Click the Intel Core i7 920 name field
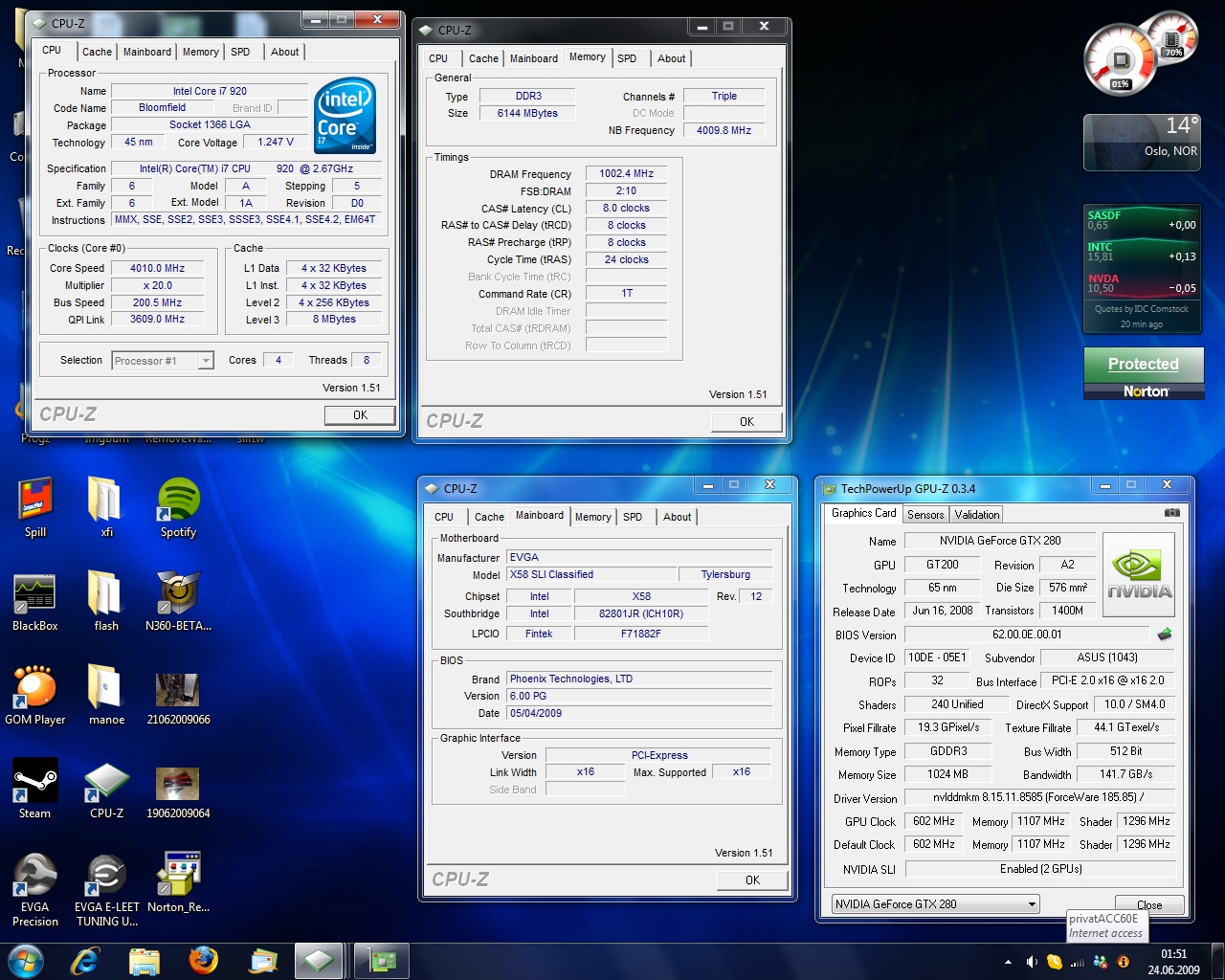 tap(210, 91)
